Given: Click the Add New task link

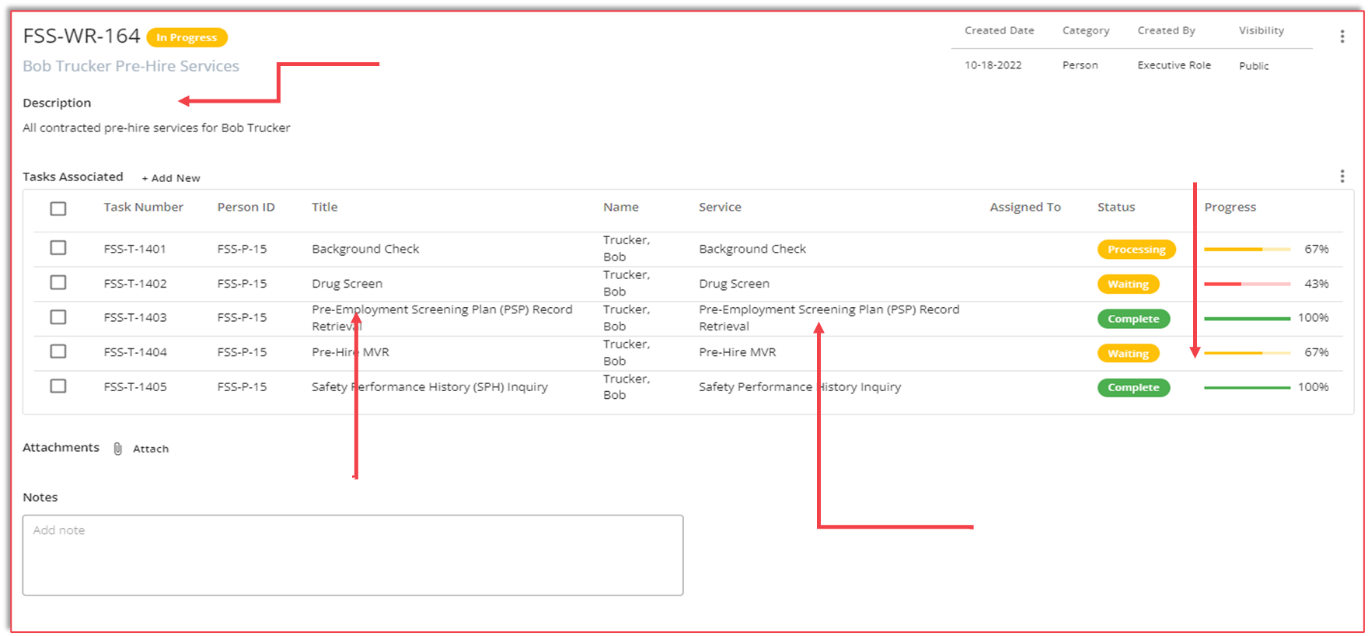Looking at the screenshot, I should 170,177.
